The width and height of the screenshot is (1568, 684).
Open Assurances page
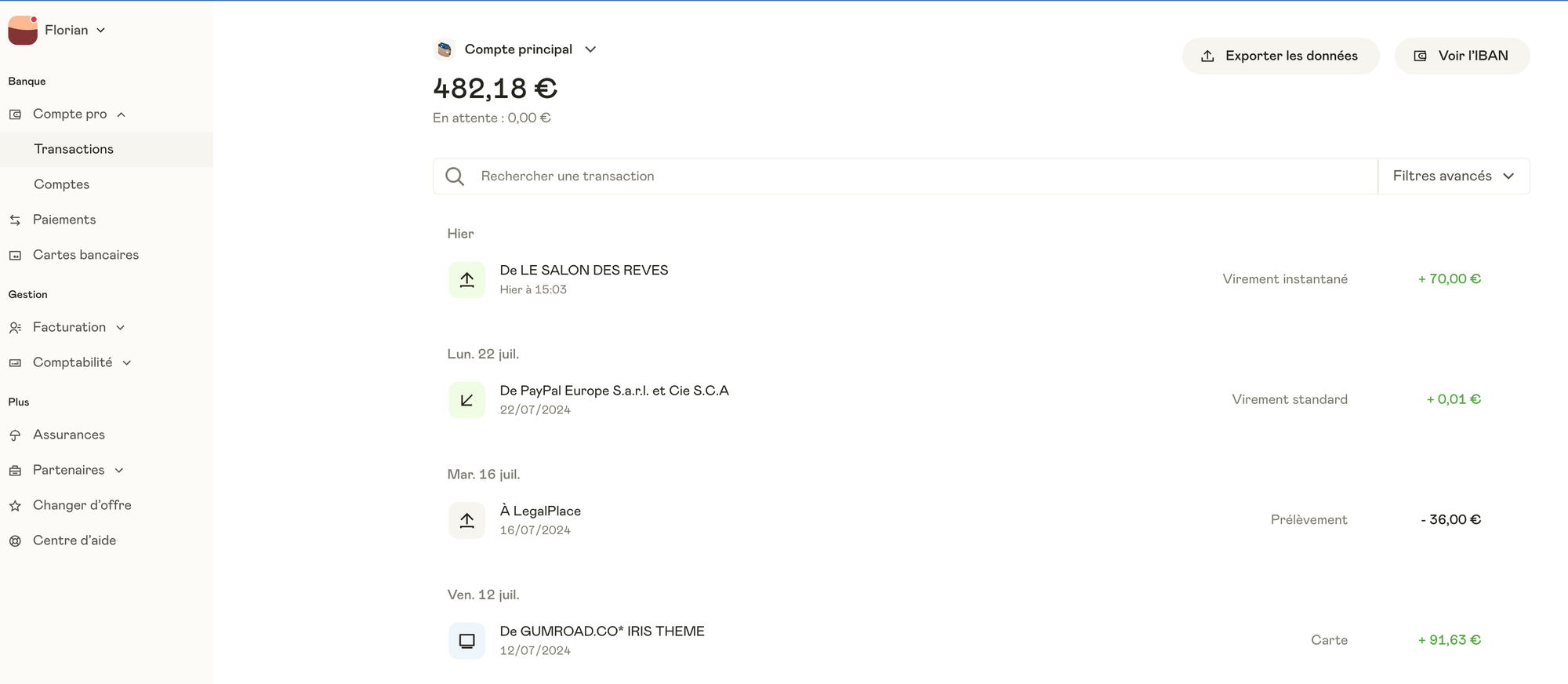click(69, 435)
